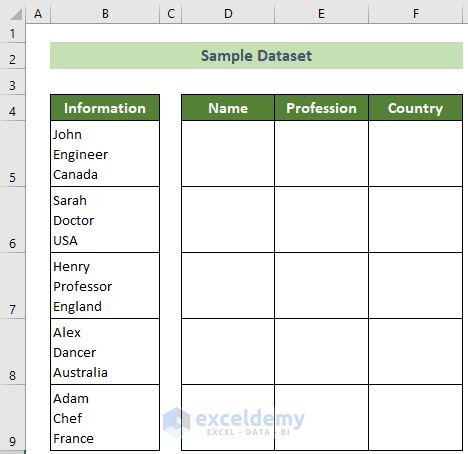468x454 pixels.
Task: Select row 7 header
Action: pos(12,286)
